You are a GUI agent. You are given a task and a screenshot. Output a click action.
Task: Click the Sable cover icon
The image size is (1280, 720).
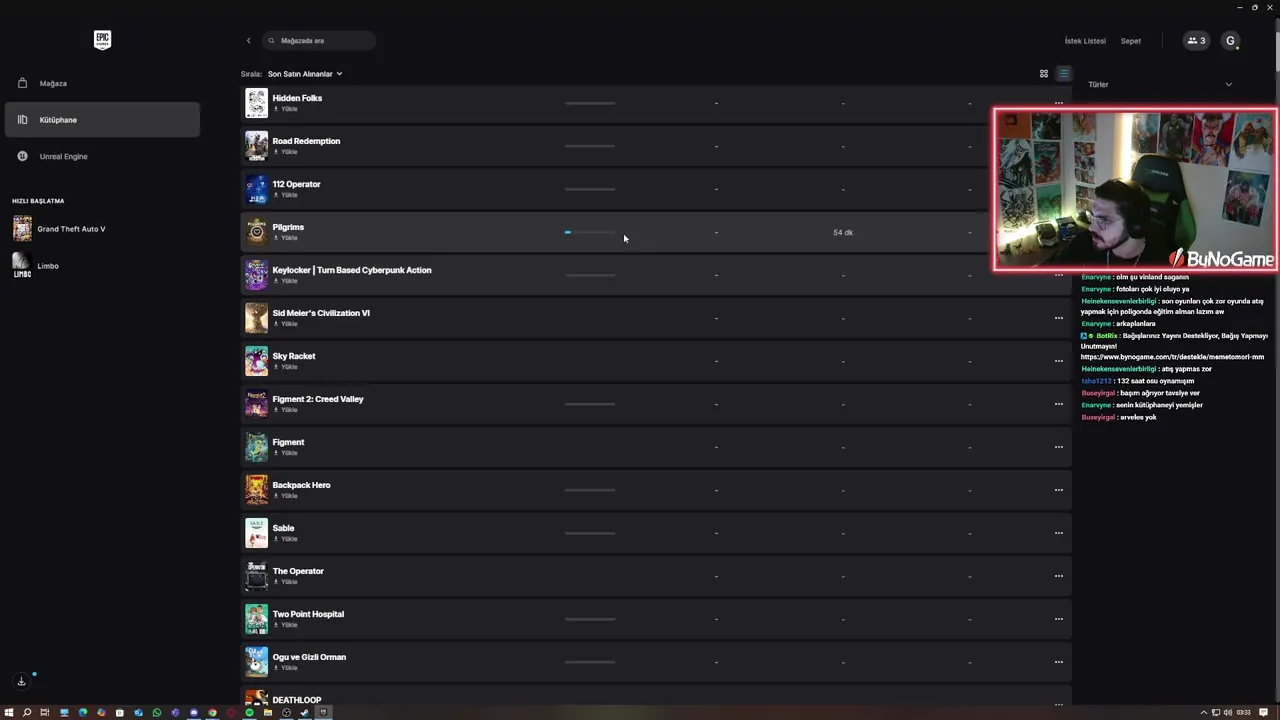point(257,533)
